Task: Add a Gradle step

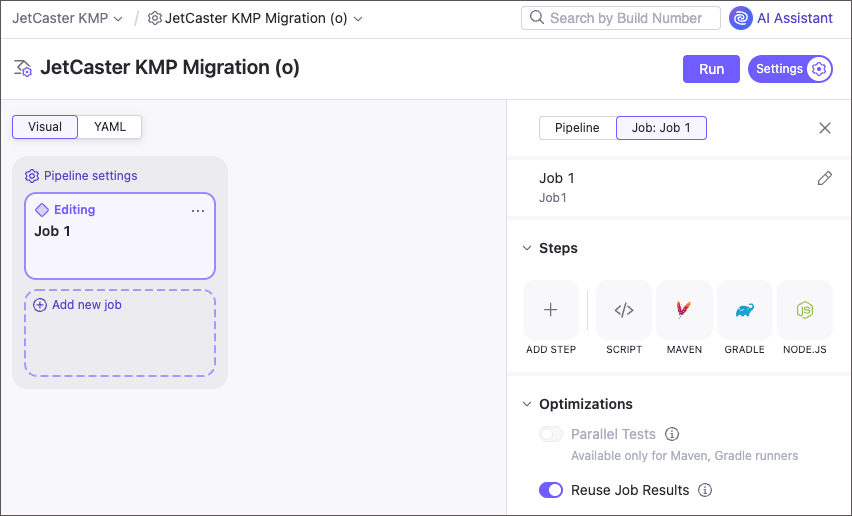Action: coord(744,310)
